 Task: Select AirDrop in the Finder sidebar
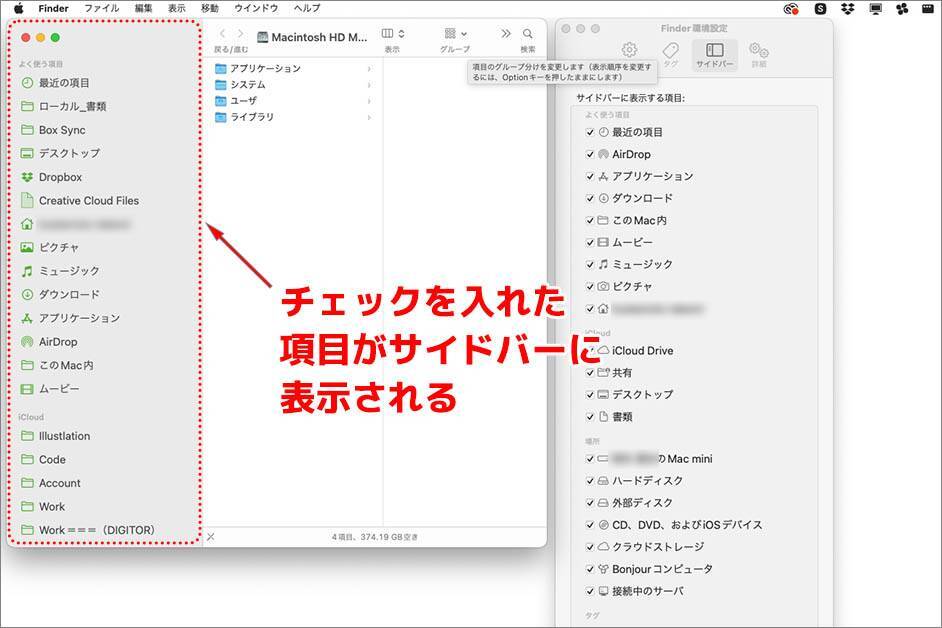pyautogui.click(x=58, y=342)
